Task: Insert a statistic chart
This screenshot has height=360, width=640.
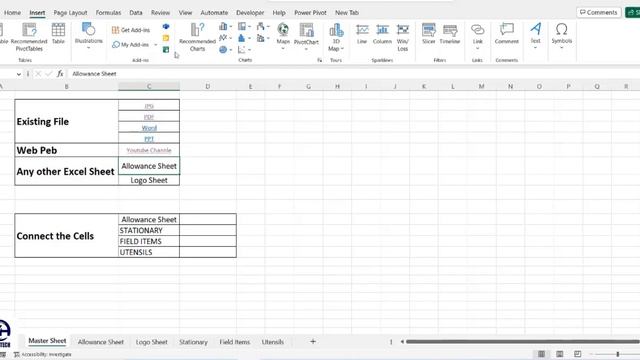Action: pyautogui.click(x=242, y=38)
